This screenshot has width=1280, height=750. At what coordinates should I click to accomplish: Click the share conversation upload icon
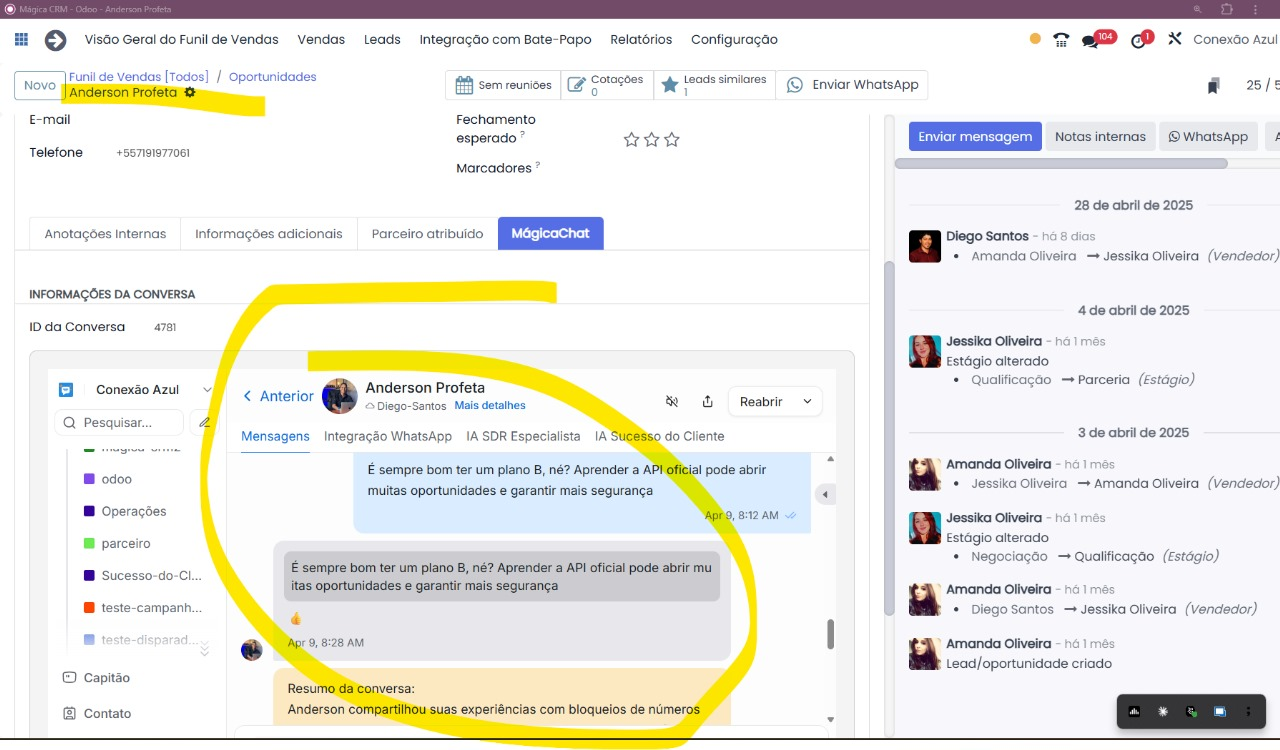click(707, 401)
